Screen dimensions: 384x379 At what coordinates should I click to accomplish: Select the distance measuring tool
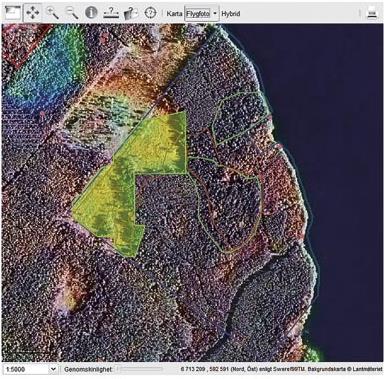[111, 13]
